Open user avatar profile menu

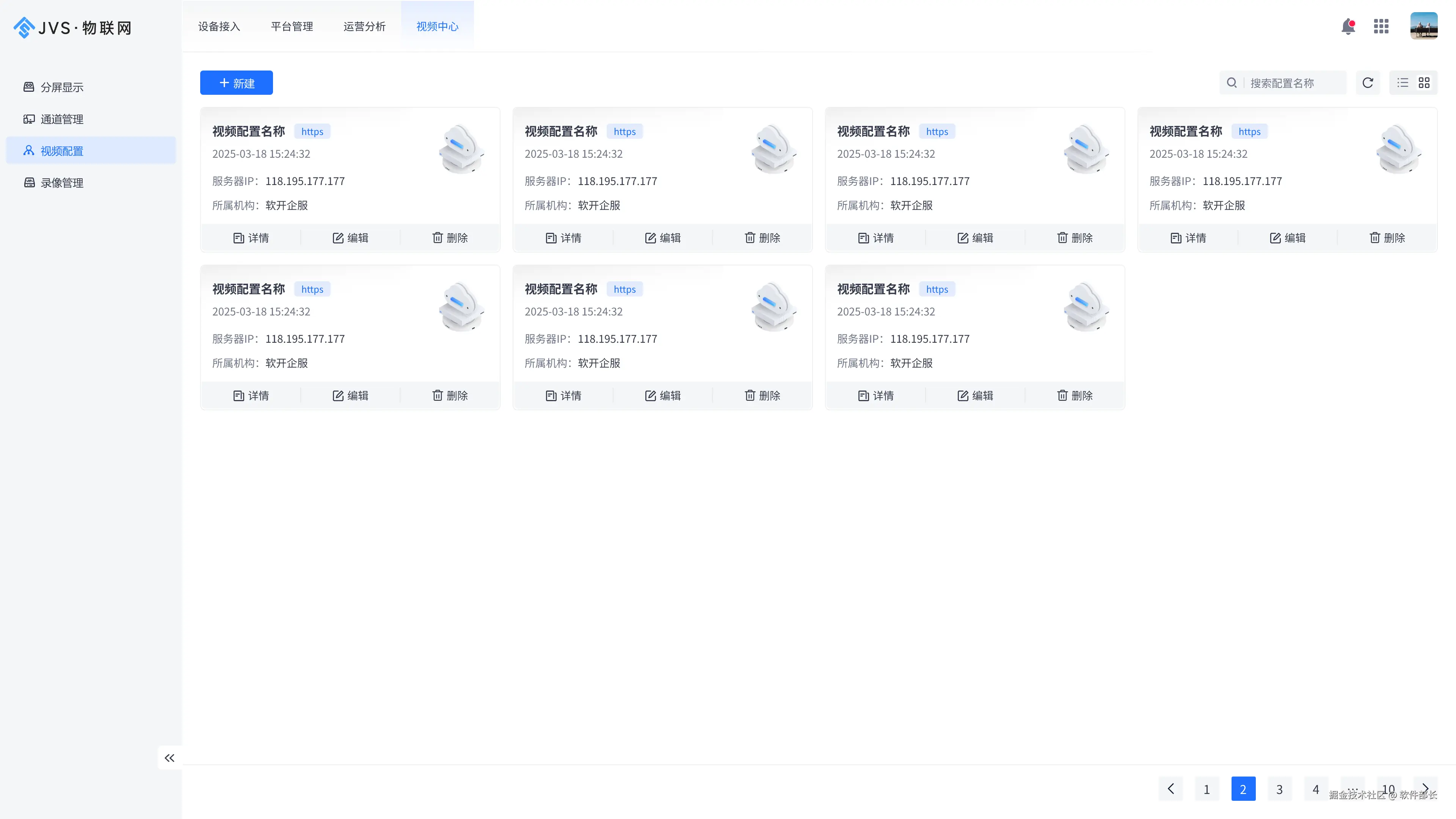(1423, 26)
